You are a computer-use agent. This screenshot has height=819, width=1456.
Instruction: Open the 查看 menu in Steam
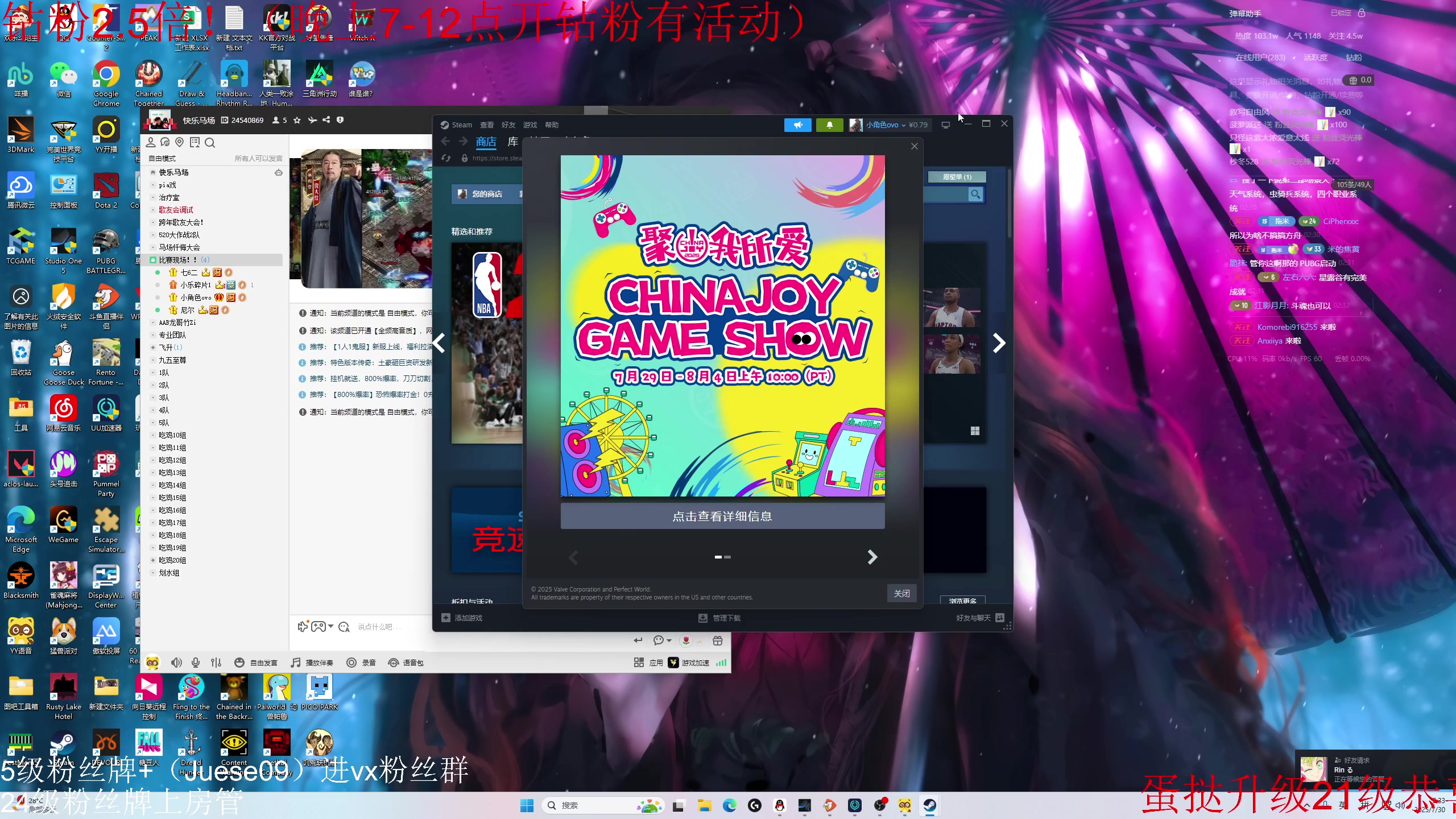[x=487, y=125]
